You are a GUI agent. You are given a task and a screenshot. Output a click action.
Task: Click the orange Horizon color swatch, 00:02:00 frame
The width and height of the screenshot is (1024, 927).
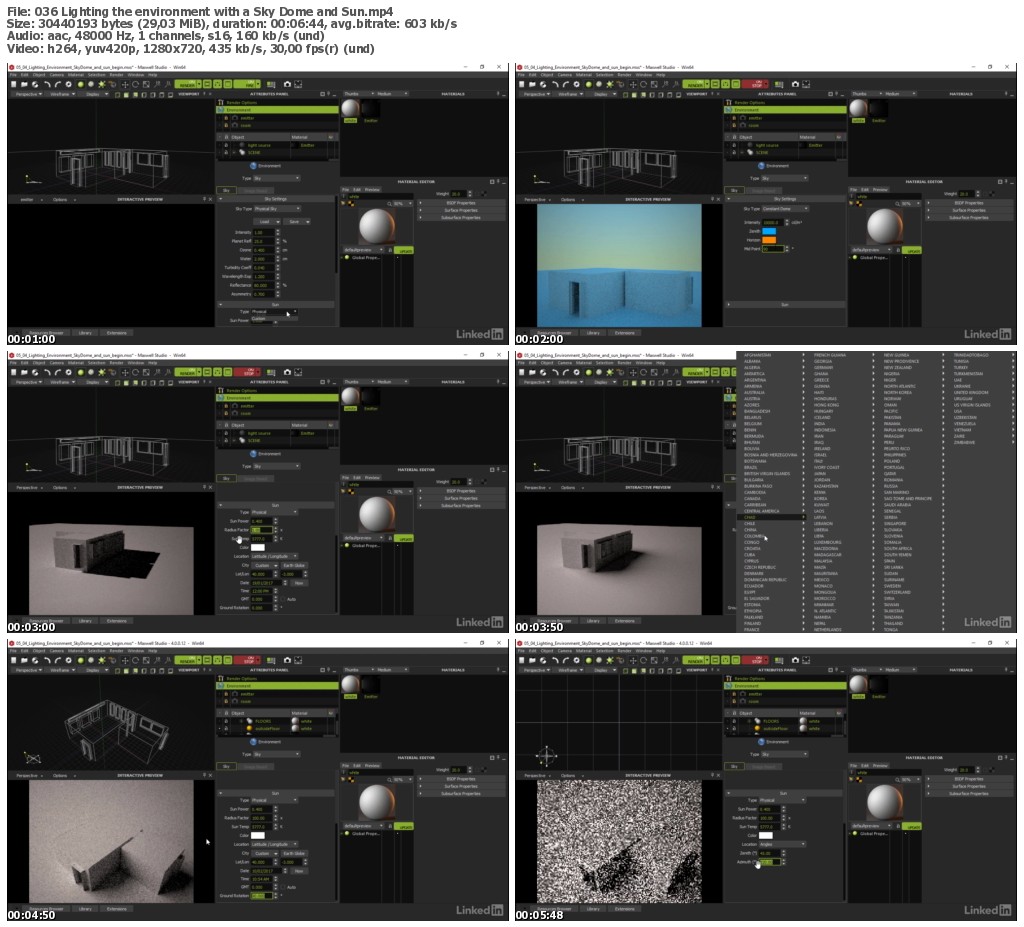tap(769, 240)
